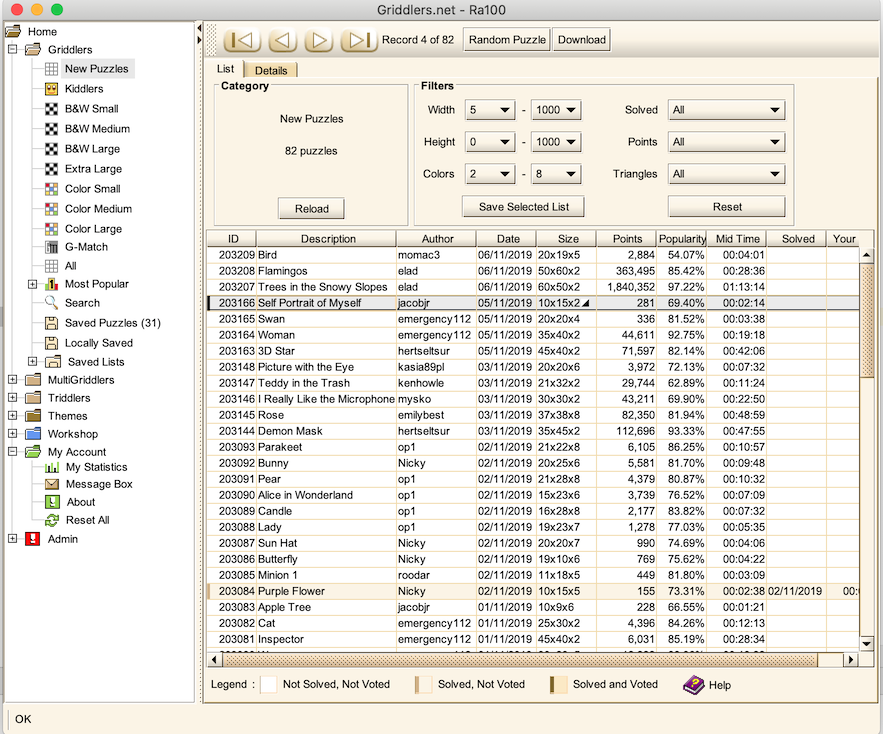Open the Message Box envelope icon
This screenshot has height=734, width=883.
[52, 484]
